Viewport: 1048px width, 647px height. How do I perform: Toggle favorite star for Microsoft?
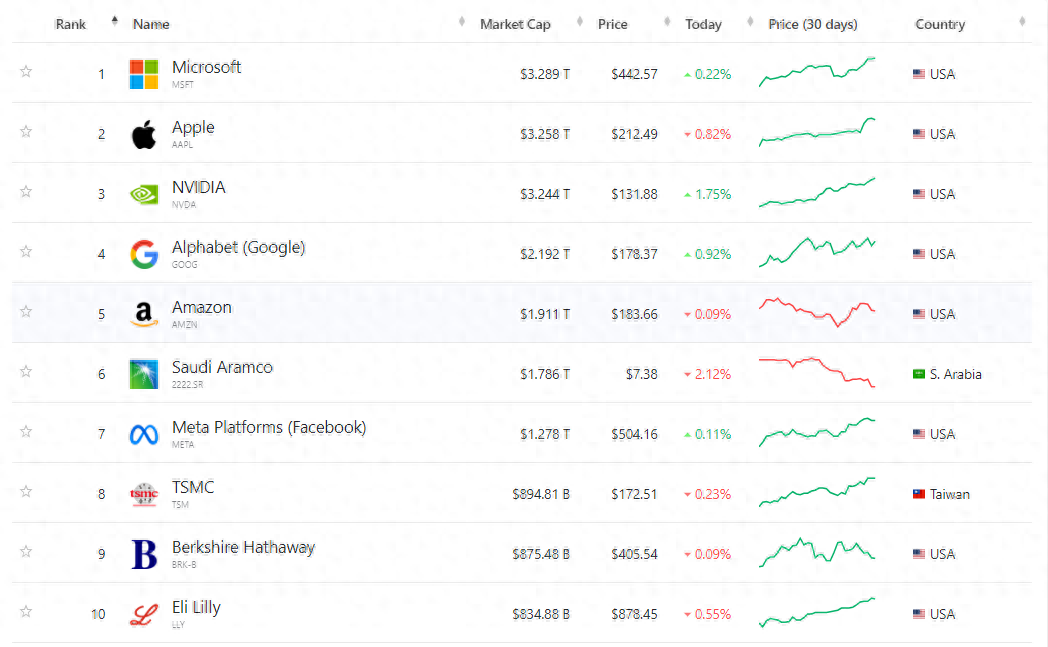pos(26,72)
